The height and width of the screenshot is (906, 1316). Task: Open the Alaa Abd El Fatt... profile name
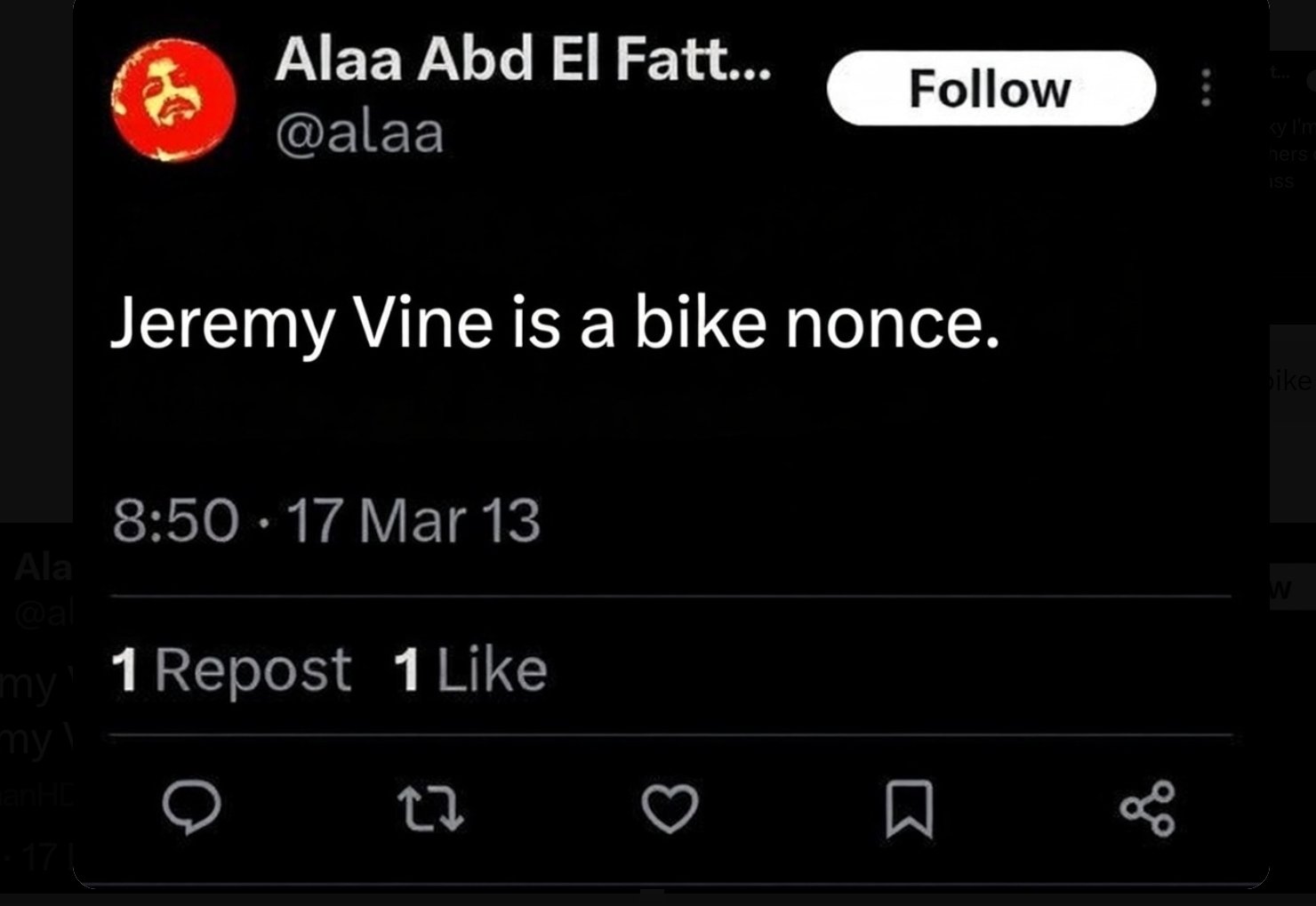pos(523,60)
